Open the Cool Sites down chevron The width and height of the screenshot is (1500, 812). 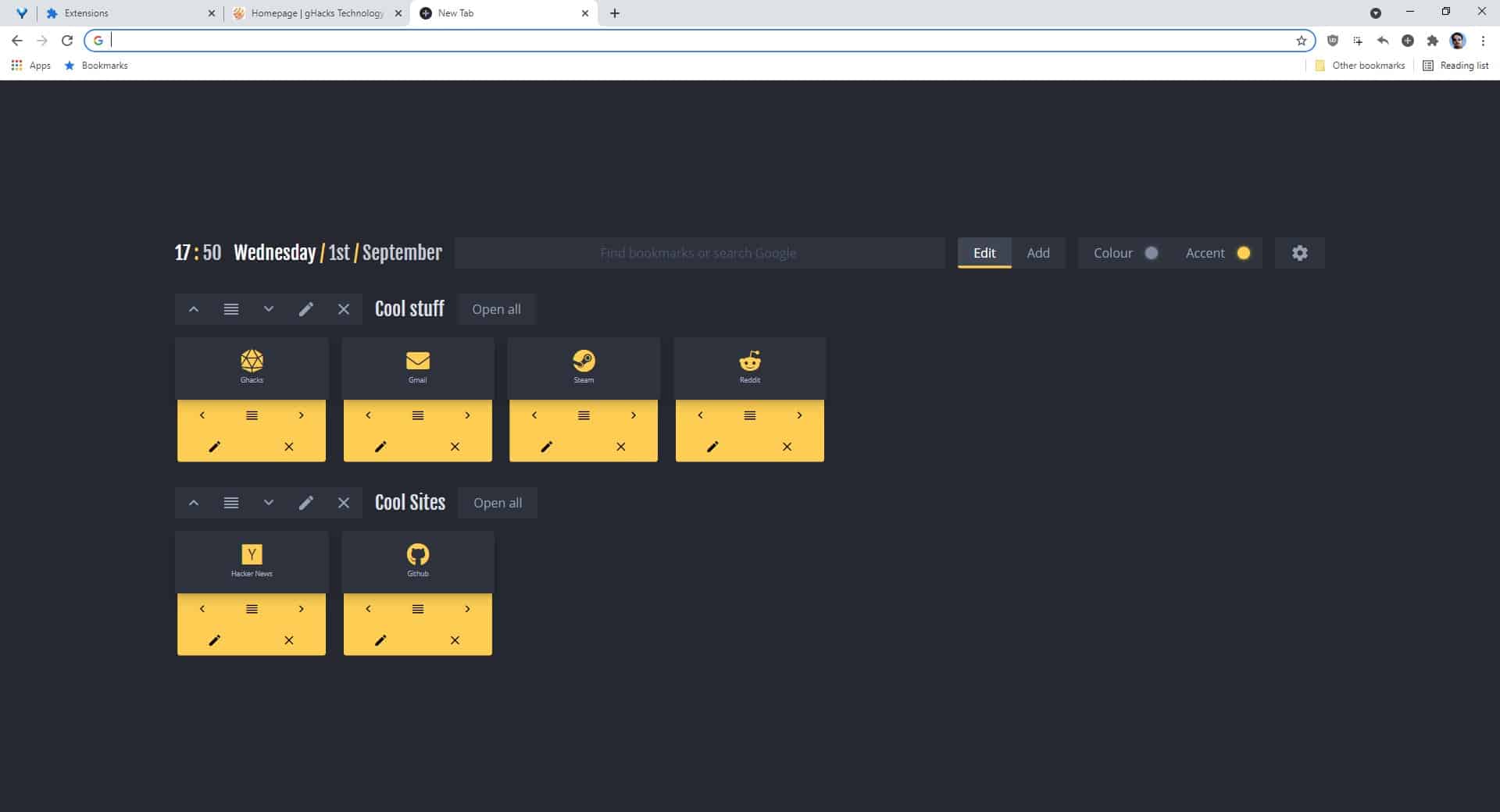(x=269, y=502)
